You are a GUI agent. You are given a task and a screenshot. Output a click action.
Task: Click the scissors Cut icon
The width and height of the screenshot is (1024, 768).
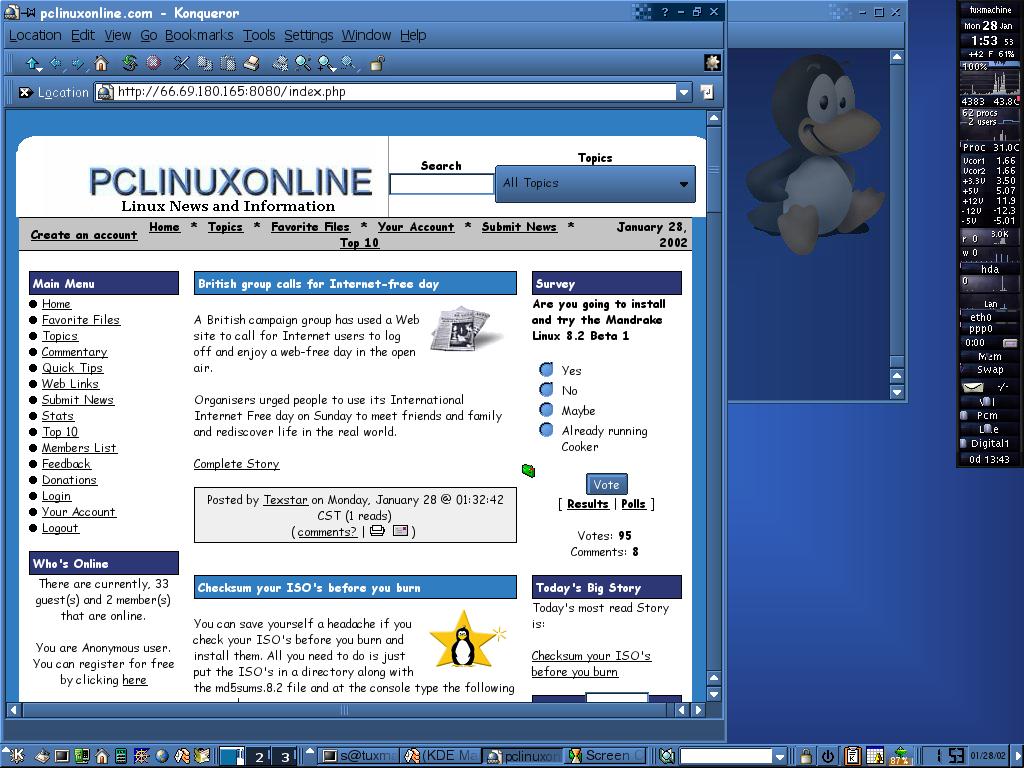pos(182,63)
